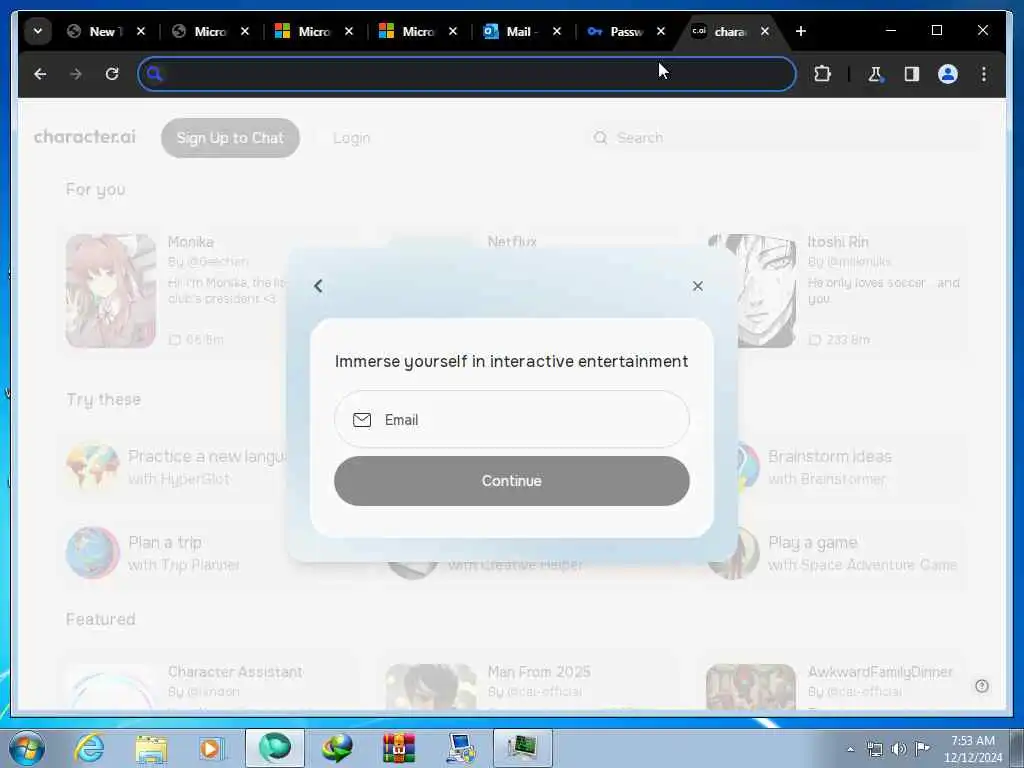Viewport: 1024px width, 768px height.
Task: Open the Extensions puzzle icon
Action: click(x=822, y=74)
